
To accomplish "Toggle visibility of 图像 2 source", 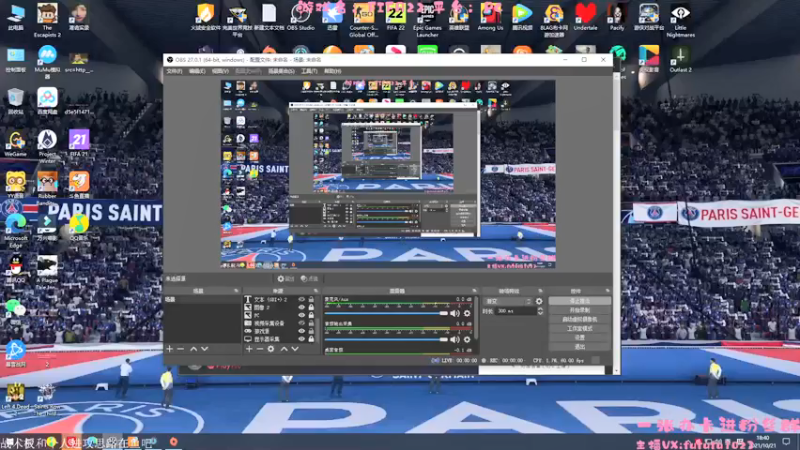I will pyautogui.click(x=302, y=307).
